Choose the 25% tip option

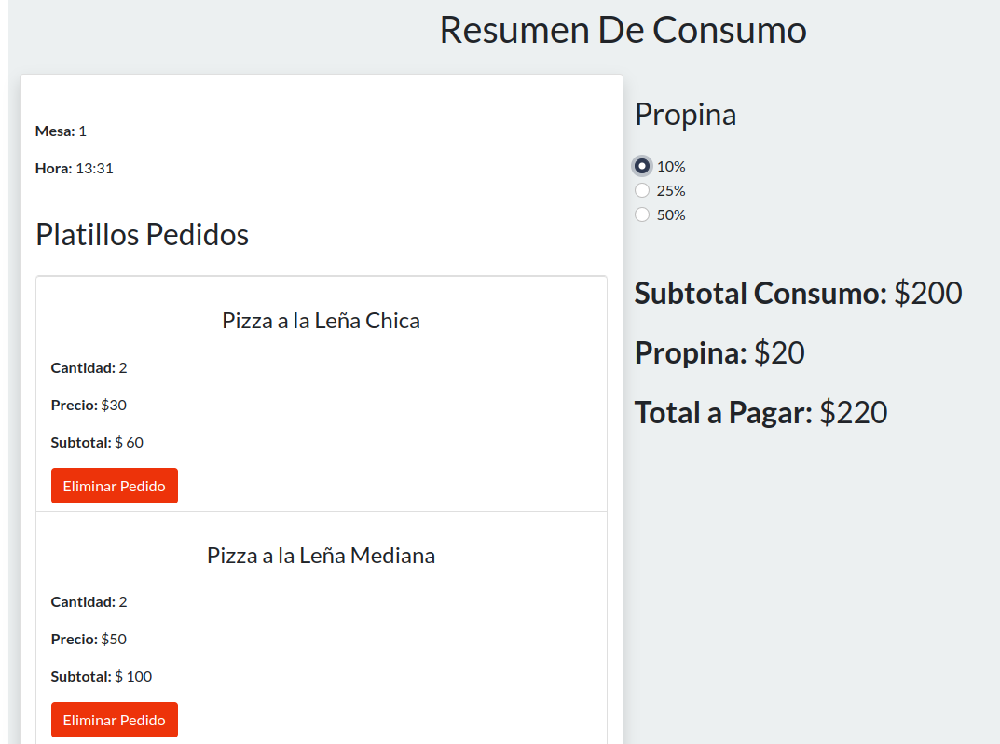click(x=641, y=190)
